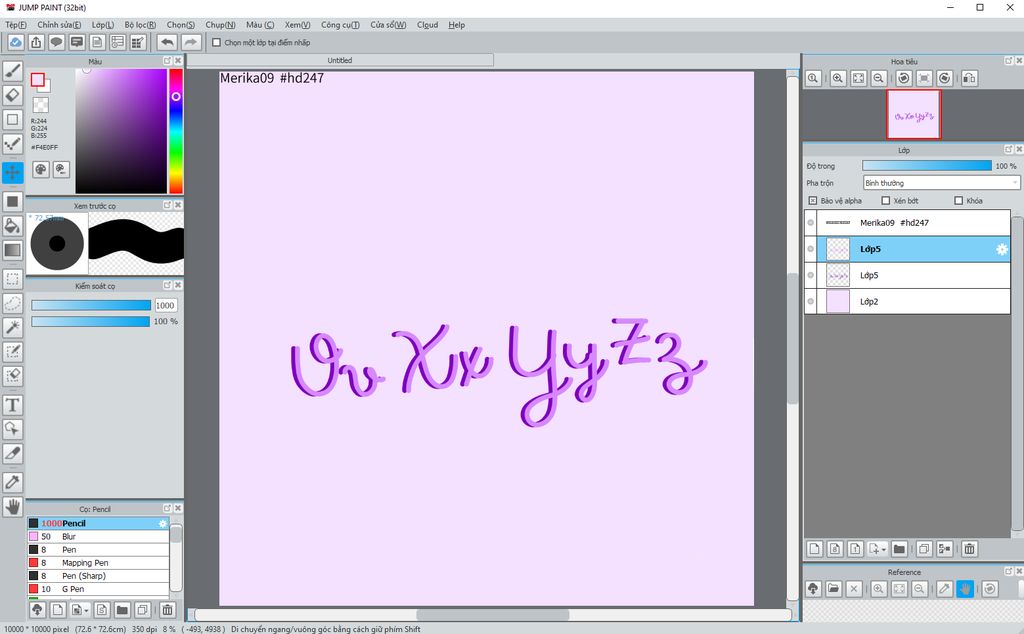Viewport: 1024px width, 634px height.
Task: Delete brush with the brush panel trash icon
Action: click(x=168, y=610)
